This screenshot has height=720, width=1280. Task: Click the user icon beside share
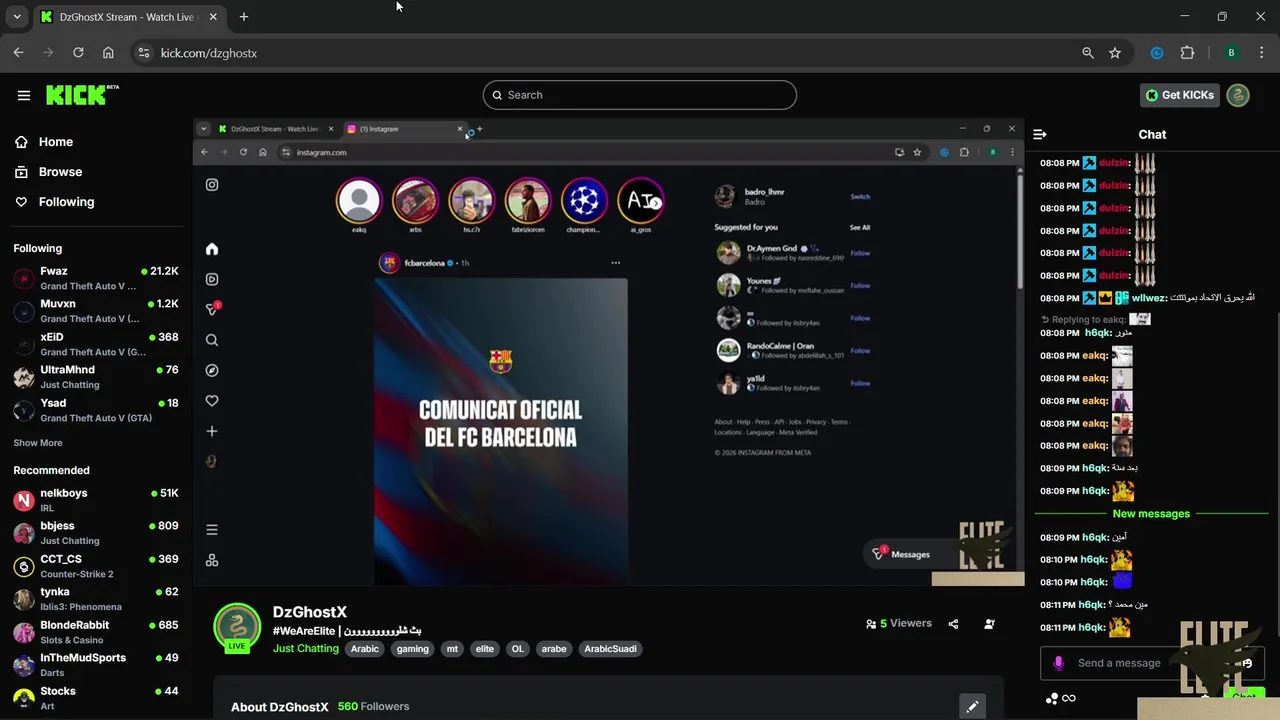click(x=989, y=624)
